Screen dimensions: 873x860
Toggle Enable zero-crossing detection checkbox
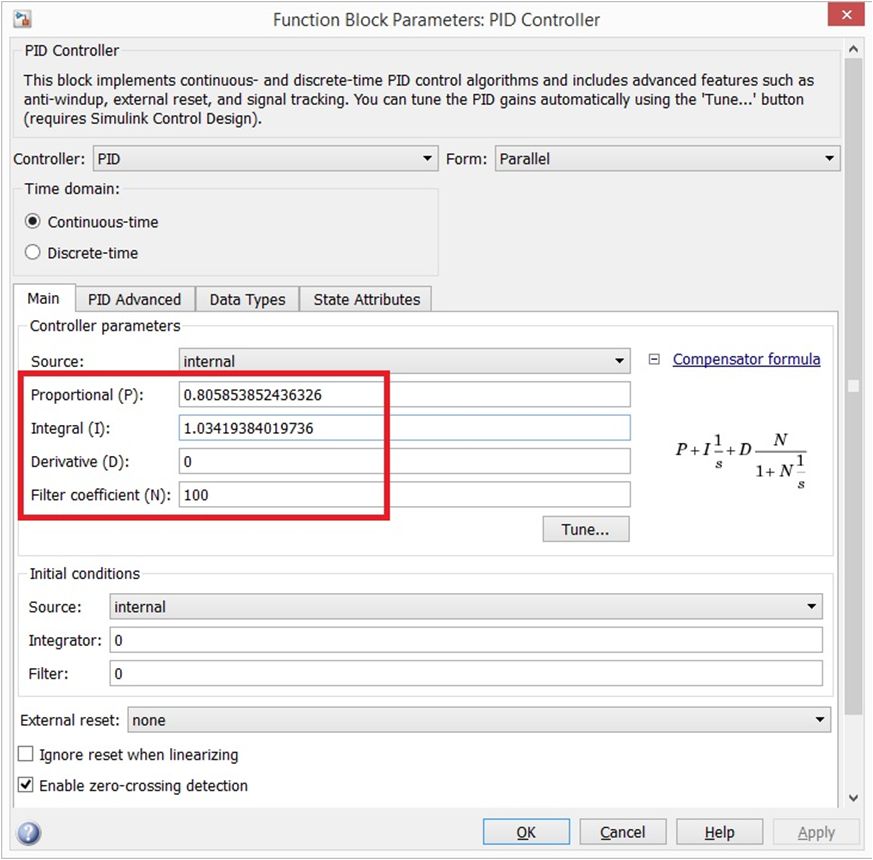click(26, 784)
